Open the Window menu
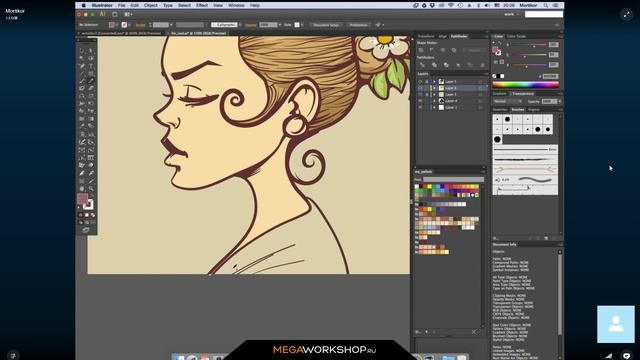640x360 pixels. (236, 5)
